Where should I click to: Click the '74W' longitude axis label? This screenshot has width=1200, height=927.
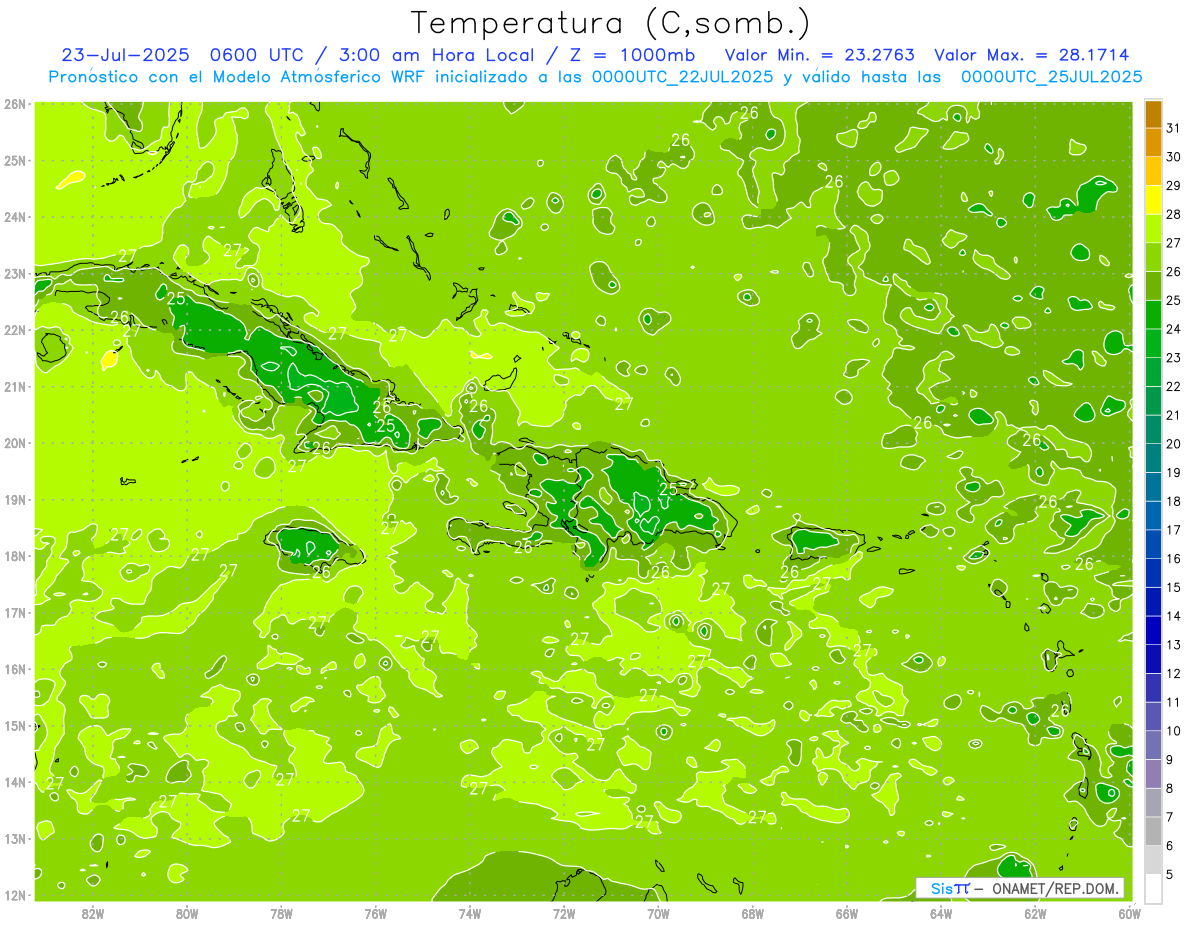pos(469,913)
